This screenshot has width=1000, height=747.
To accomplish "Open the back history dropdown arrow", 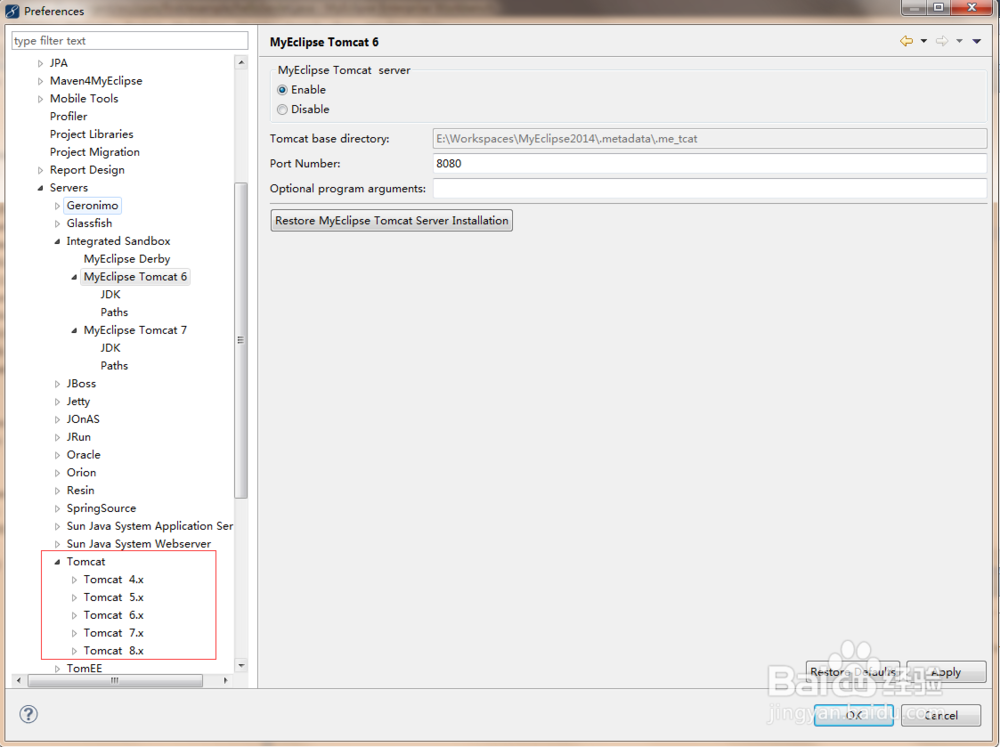I will pos(923,41).
